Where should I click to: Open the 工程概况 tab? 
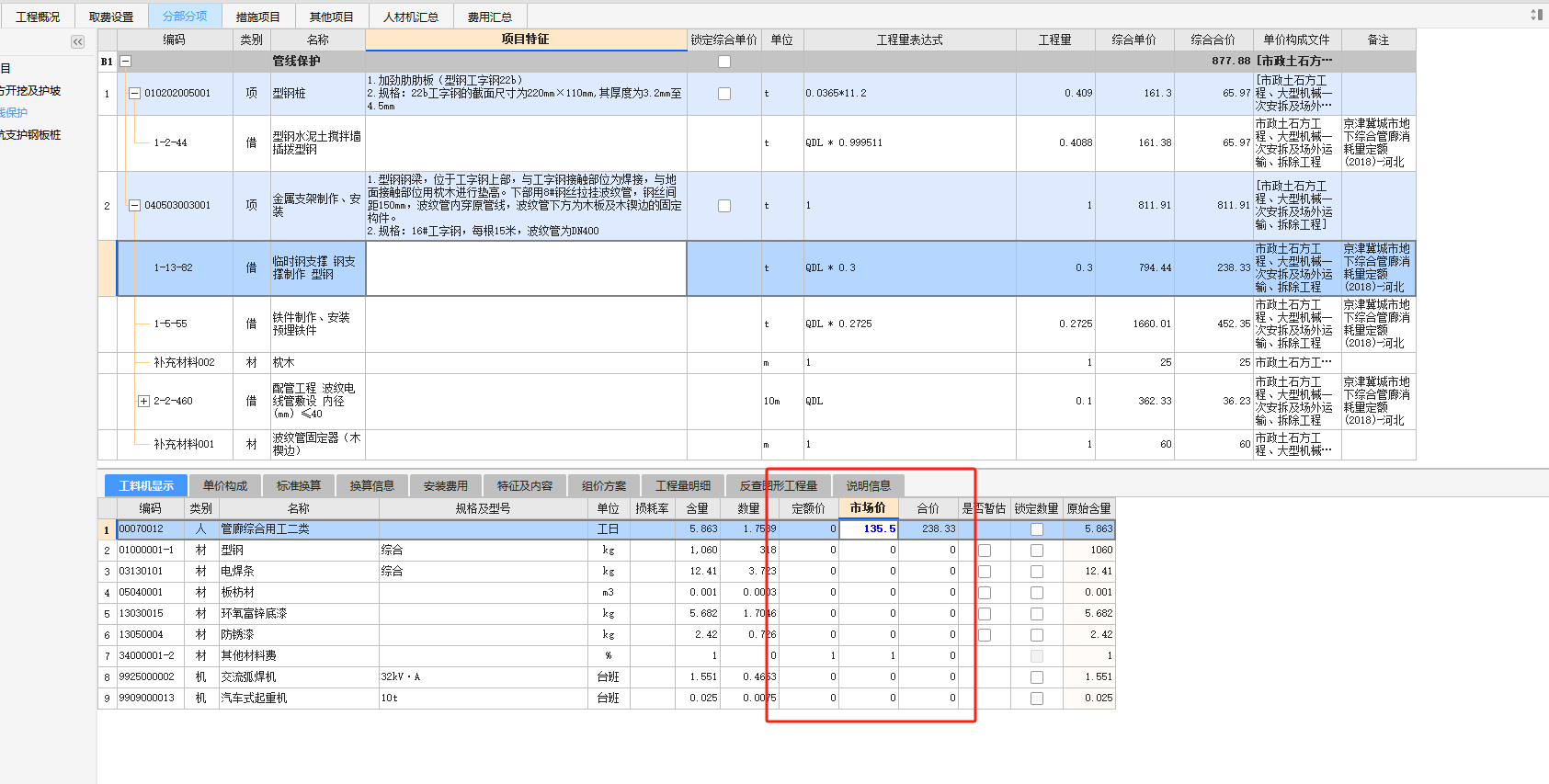point(38,17)
